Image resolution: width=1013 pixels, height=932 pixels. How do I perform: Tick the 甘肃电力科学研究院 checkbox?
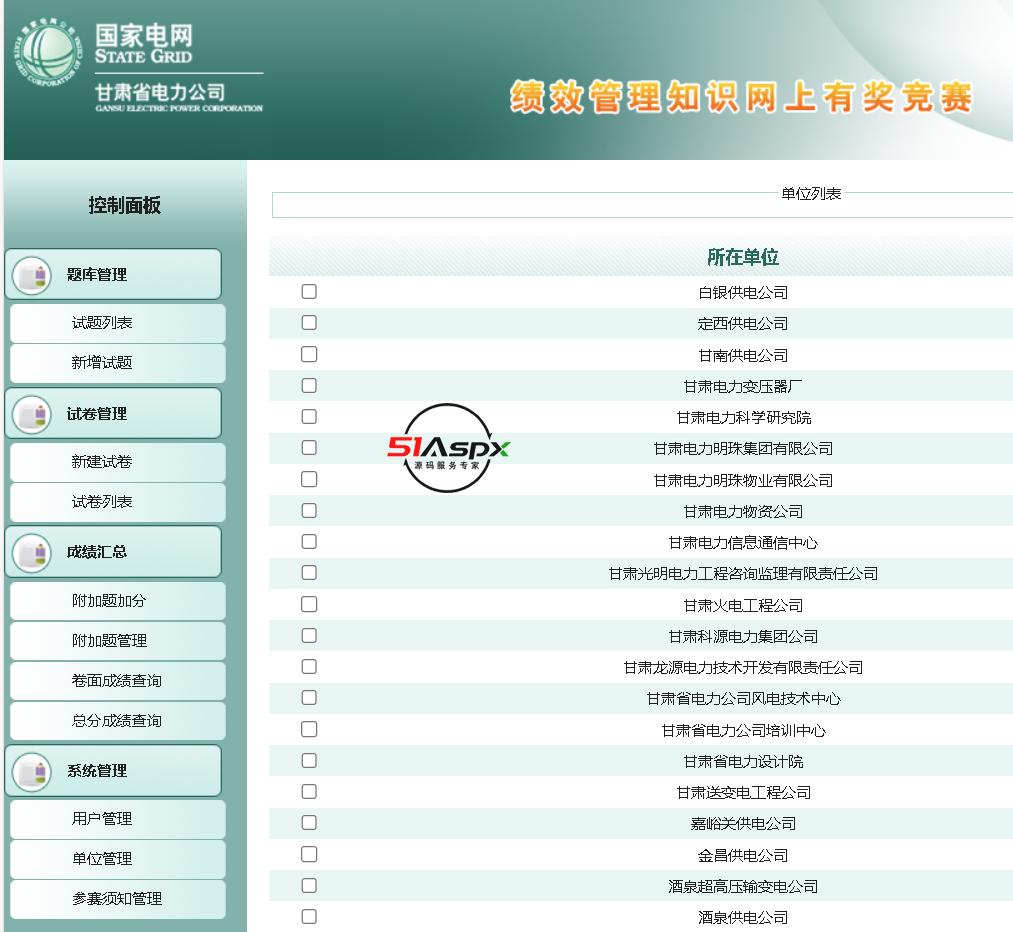tap(309, 417)
